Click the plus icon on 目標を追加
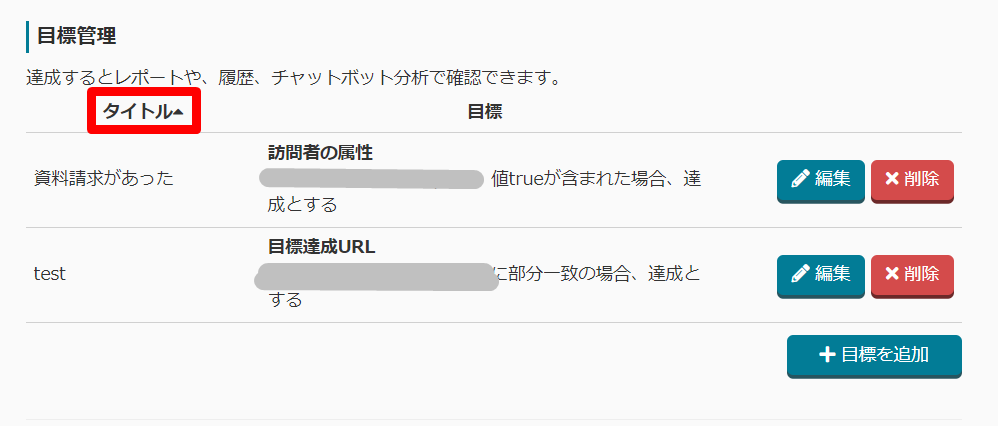 827,355
